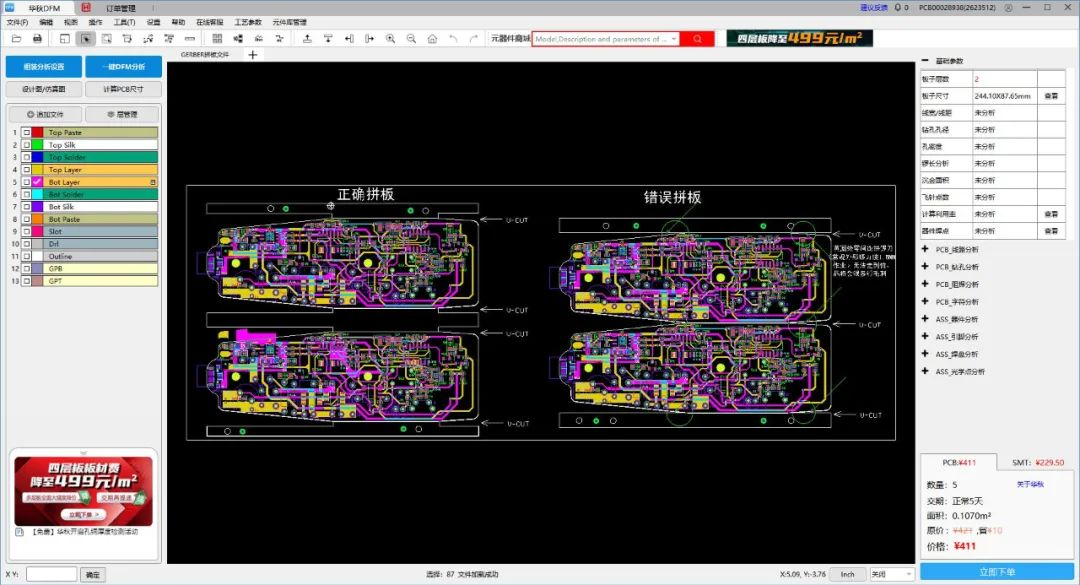
Task: Click the Bot Solder cyan color swatch
Action: 37,194
